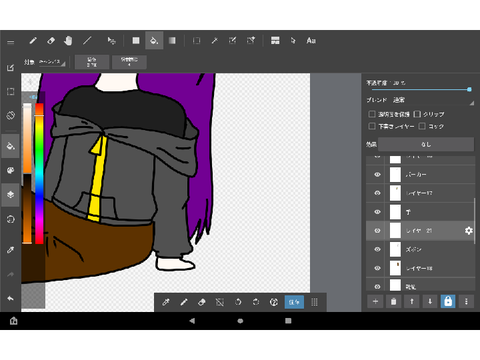Tap deselect icon in bottom shortcut bar

[220, 302]
